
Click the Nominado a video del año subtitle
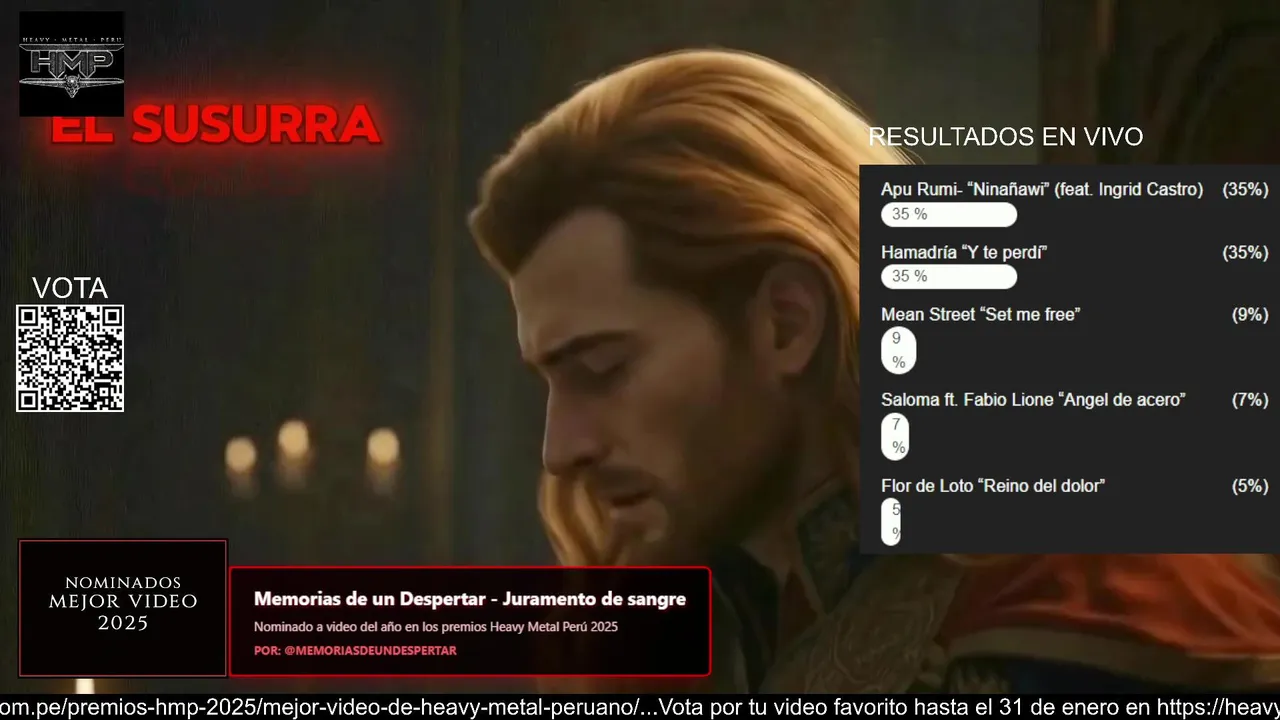point(436,627)
